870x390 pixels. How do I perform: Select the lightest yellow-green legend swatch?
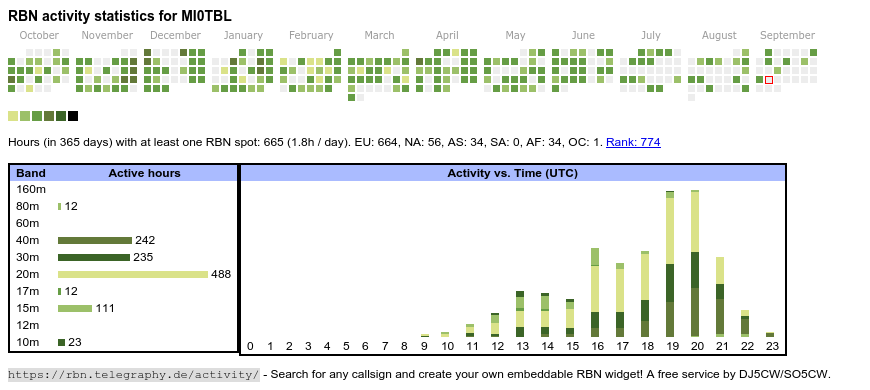(x=13, y=116)
